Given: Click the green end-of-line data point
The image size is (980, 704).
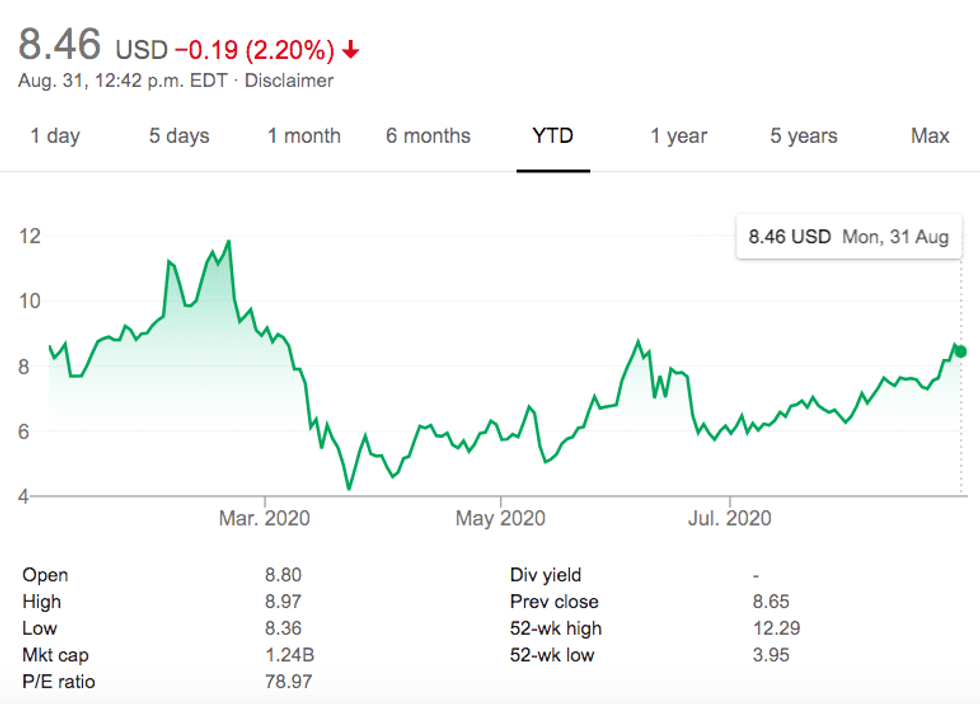Looking at the screenshot, I should [x=961, y=351].
